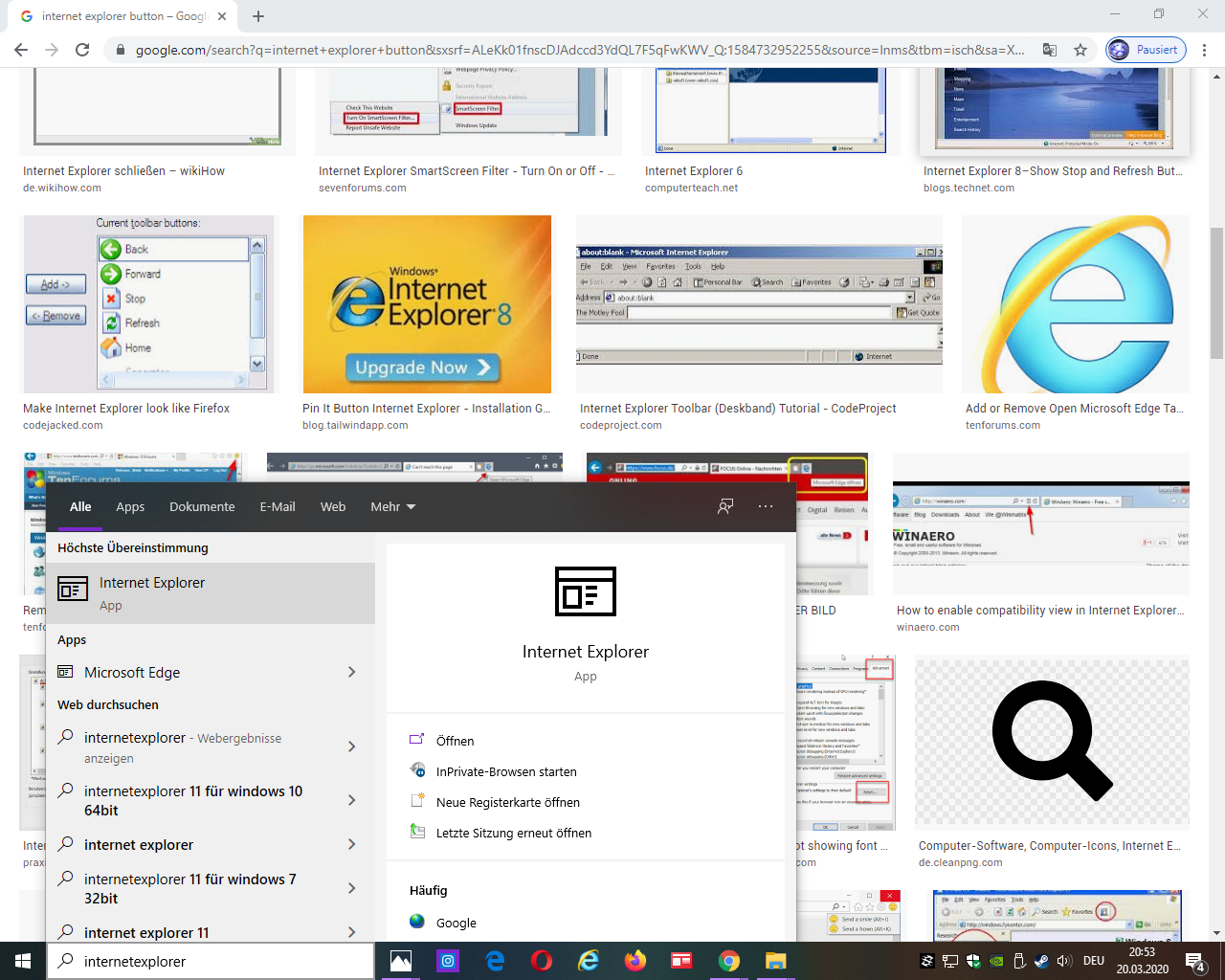Open 'Internet Explorer Toolbar (Deskband) Tutorial' link
Viewport: 1225px width, 980px height.
[738, 408]
